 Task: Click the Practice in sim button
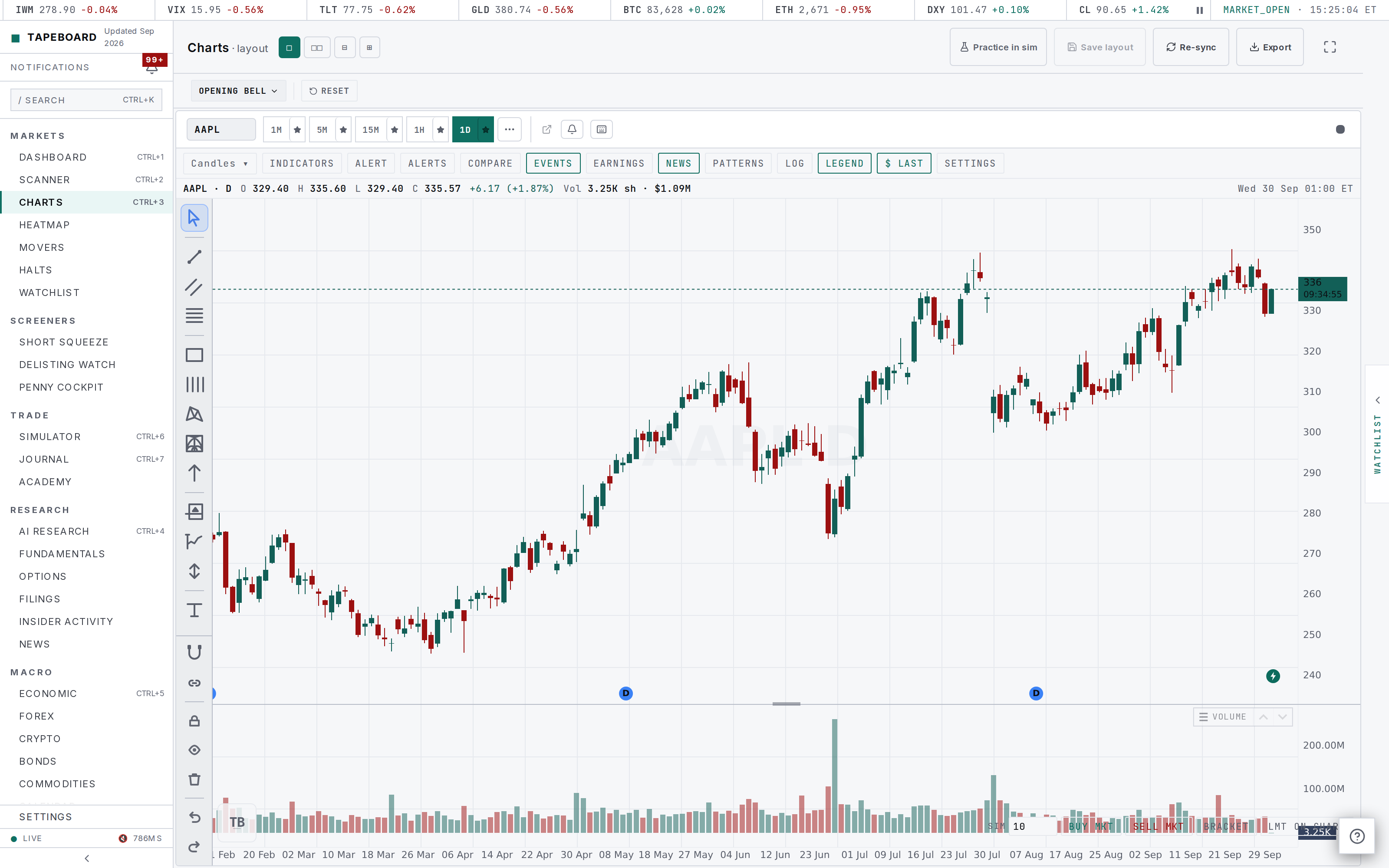click(998, 47)
